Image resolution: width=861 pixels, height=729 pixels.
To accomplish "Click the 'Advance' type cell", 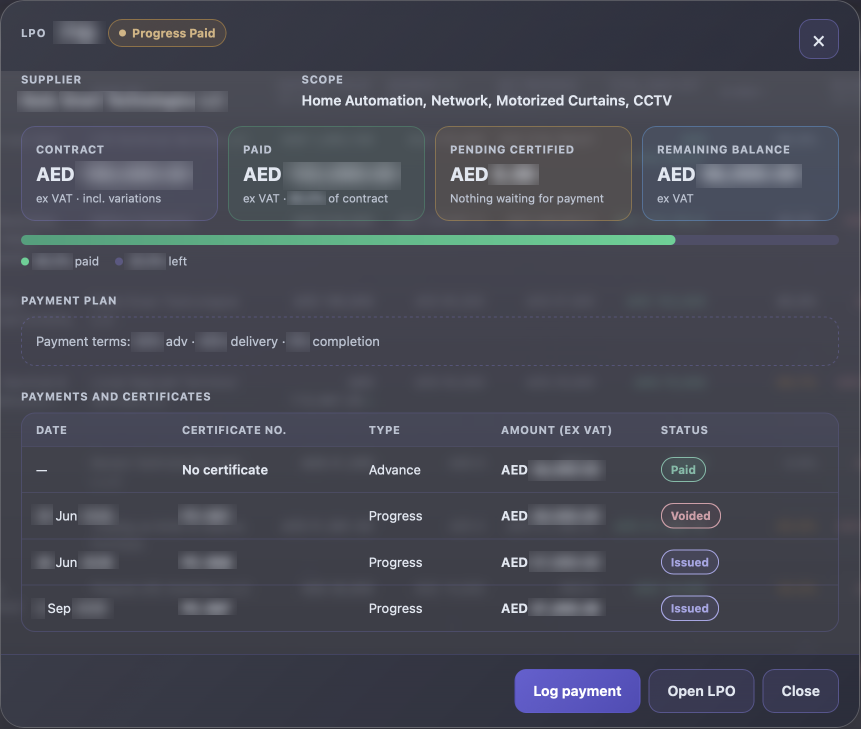I will [394, 470].
